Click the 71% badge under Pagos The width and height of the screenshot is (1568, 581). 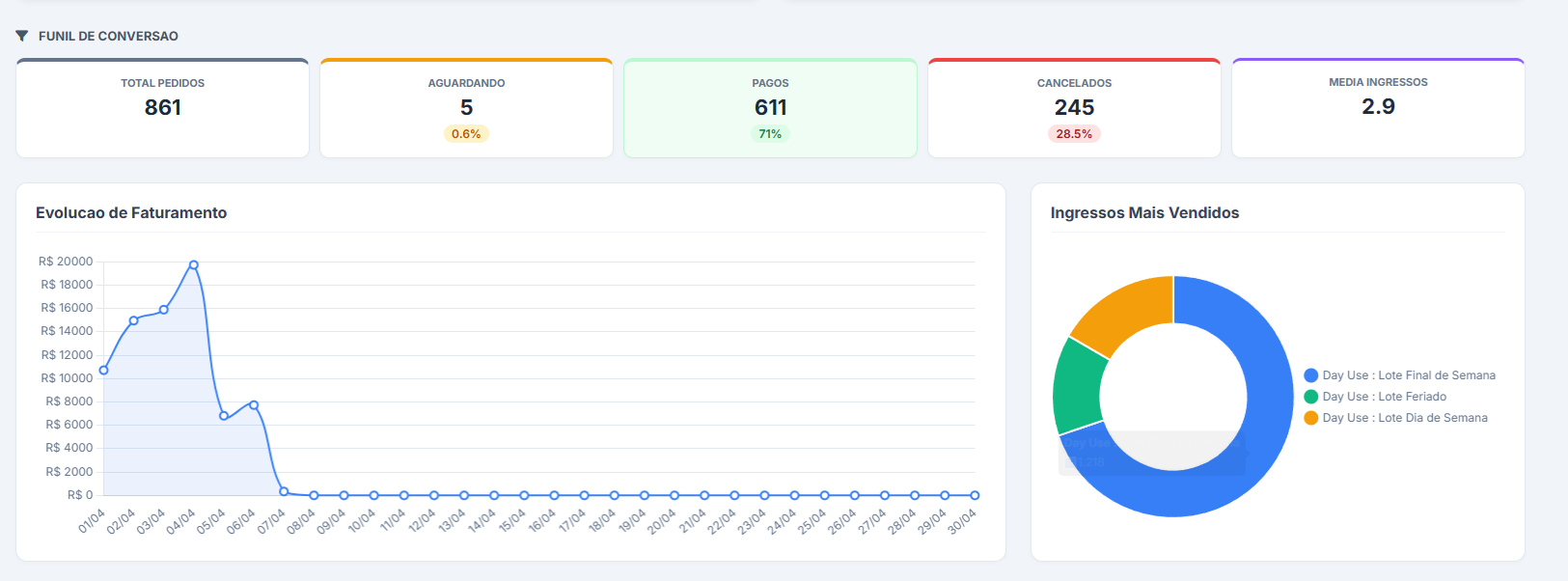[770, 134]
